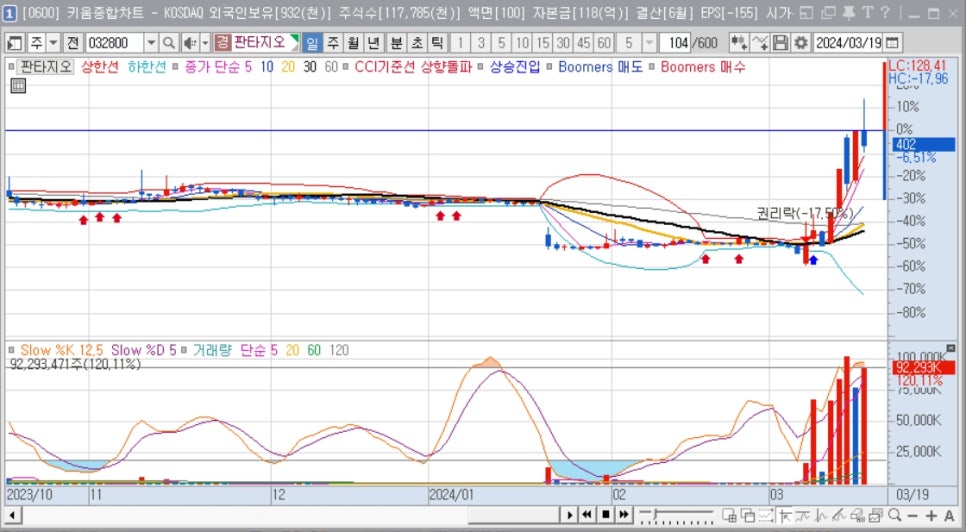
Task: Click the T font icon in title bar
Action: click(x=867, y=12)
